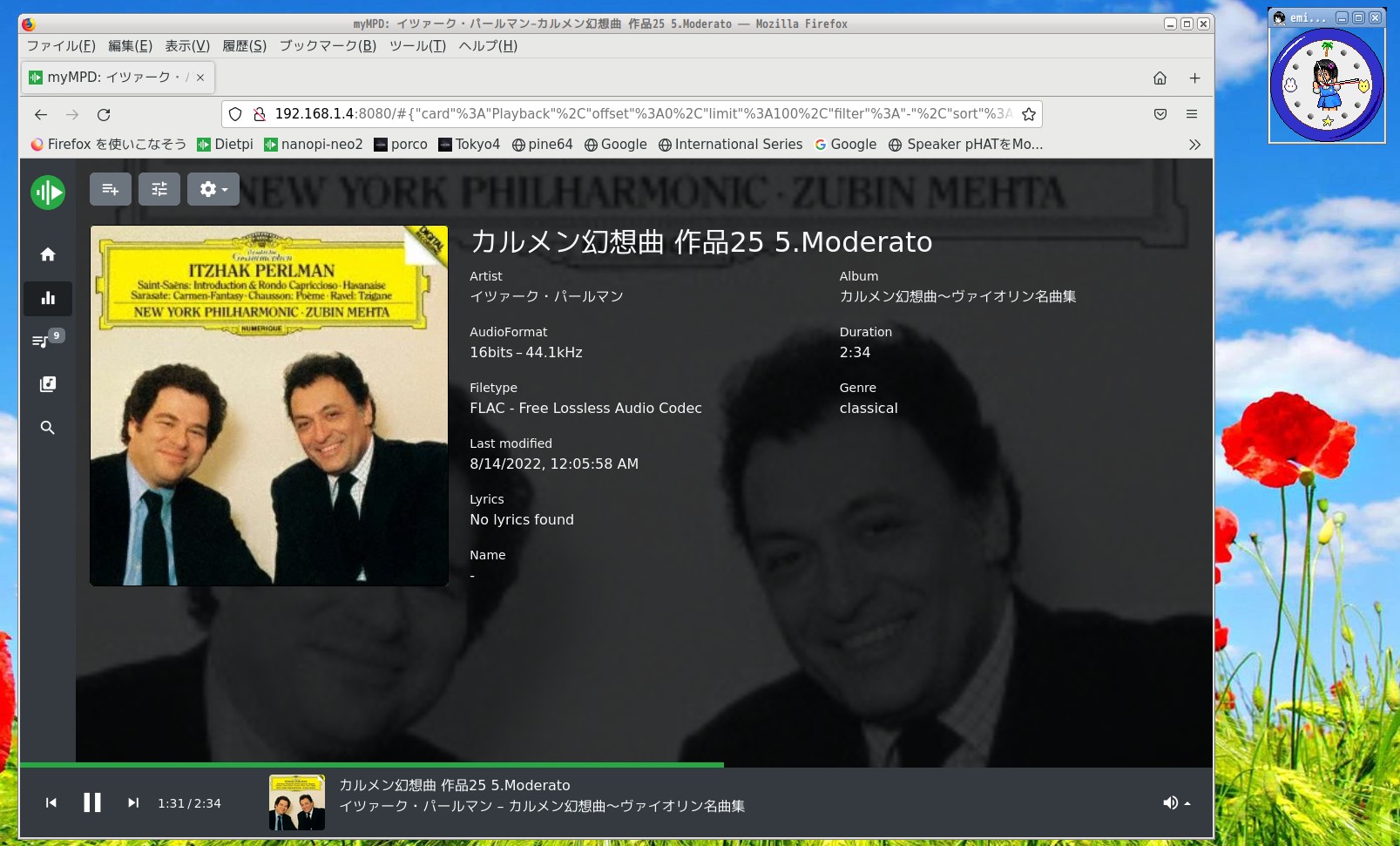
Task: Open the music library browse icon
Action: 48,384
